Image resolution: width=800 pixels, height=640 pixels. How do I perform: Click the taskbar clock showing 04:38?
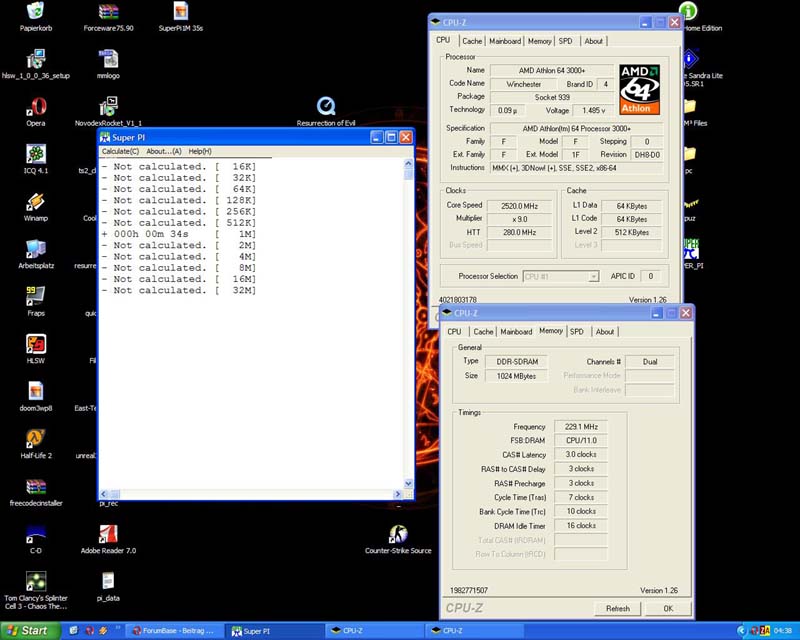tap(783, 631)
